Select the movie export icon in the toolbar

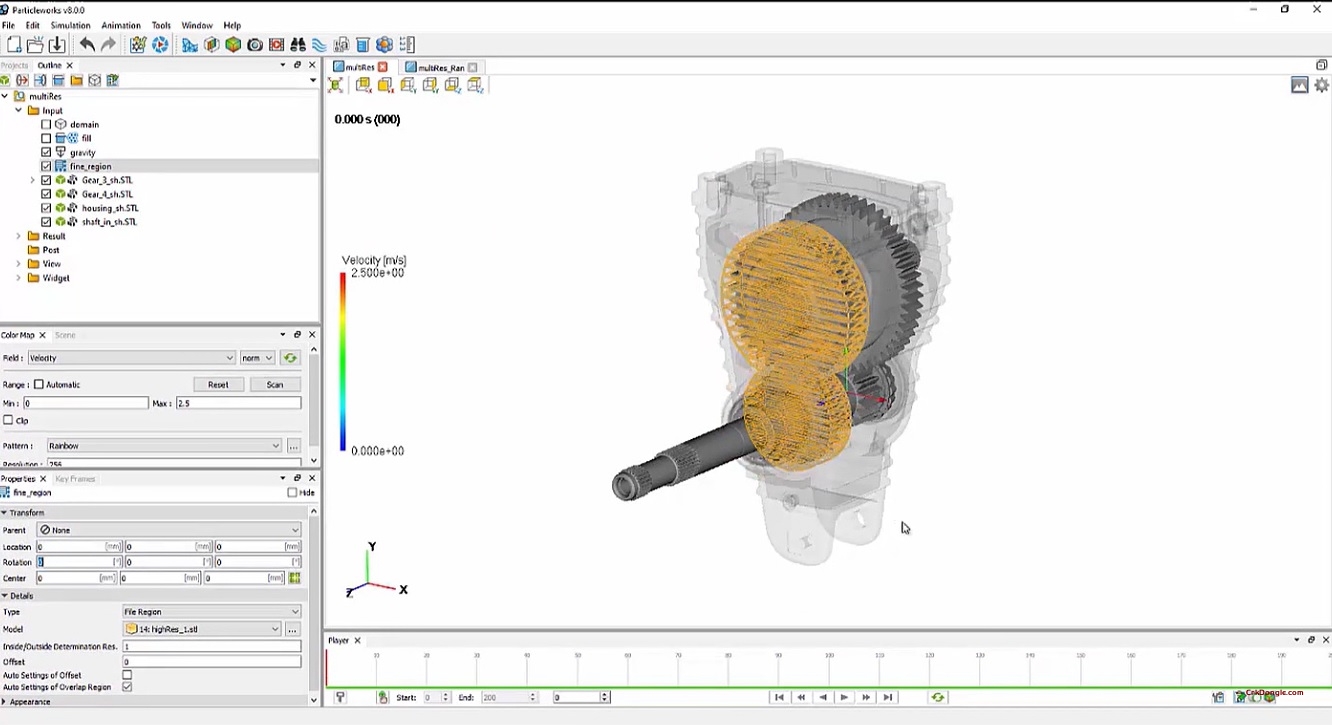275,44
